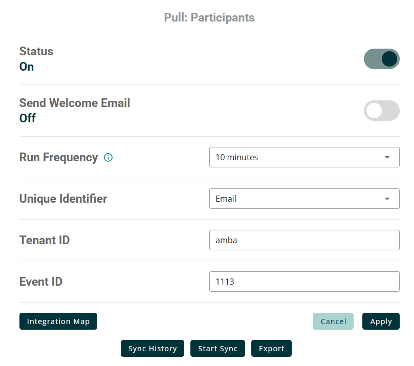Screen dimensions: 414x366
Task: Click the Unique Identifier dropdown arrow
Action: tap(387, 199)
